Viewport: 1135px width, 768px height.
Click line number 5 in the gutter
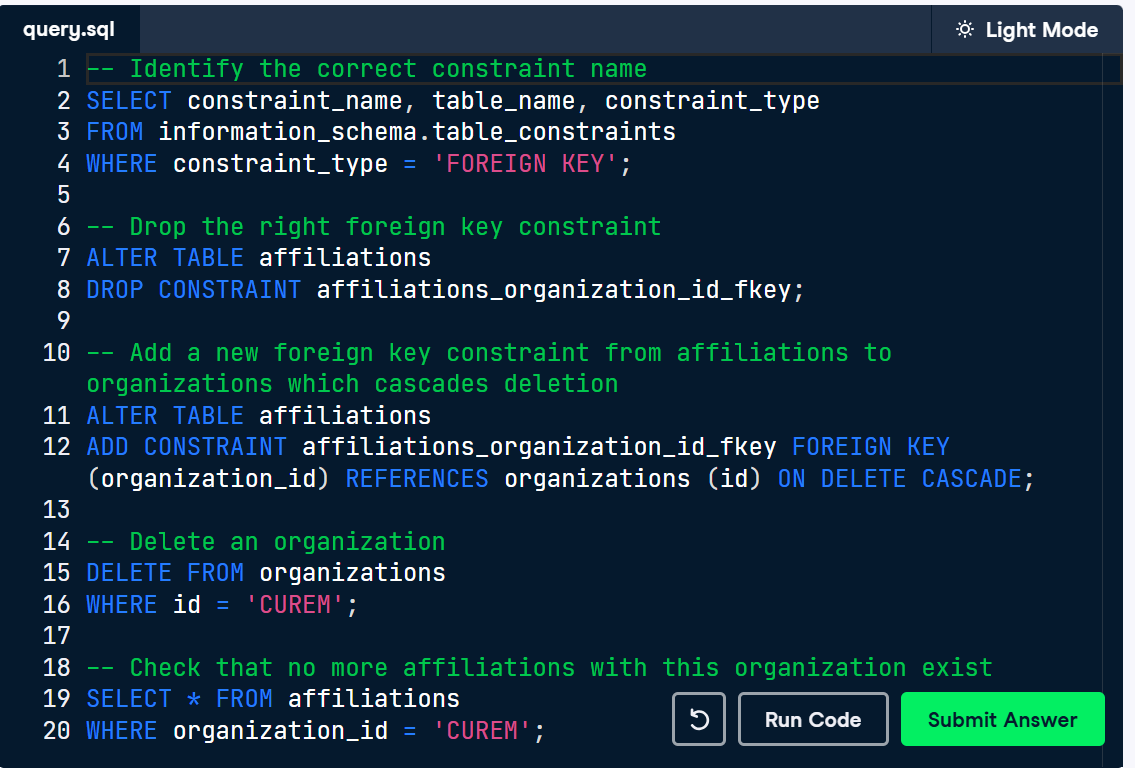[64, 195]
